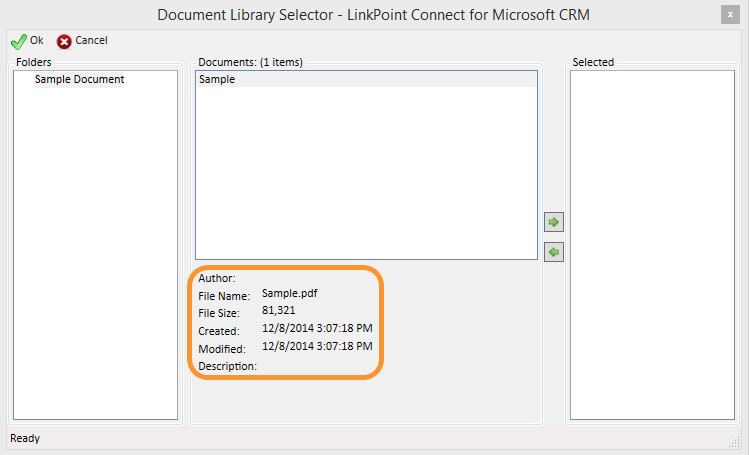Click the green right arrow to add document
The height and width of the screenshot is (455, 749).
click(554, 221)
